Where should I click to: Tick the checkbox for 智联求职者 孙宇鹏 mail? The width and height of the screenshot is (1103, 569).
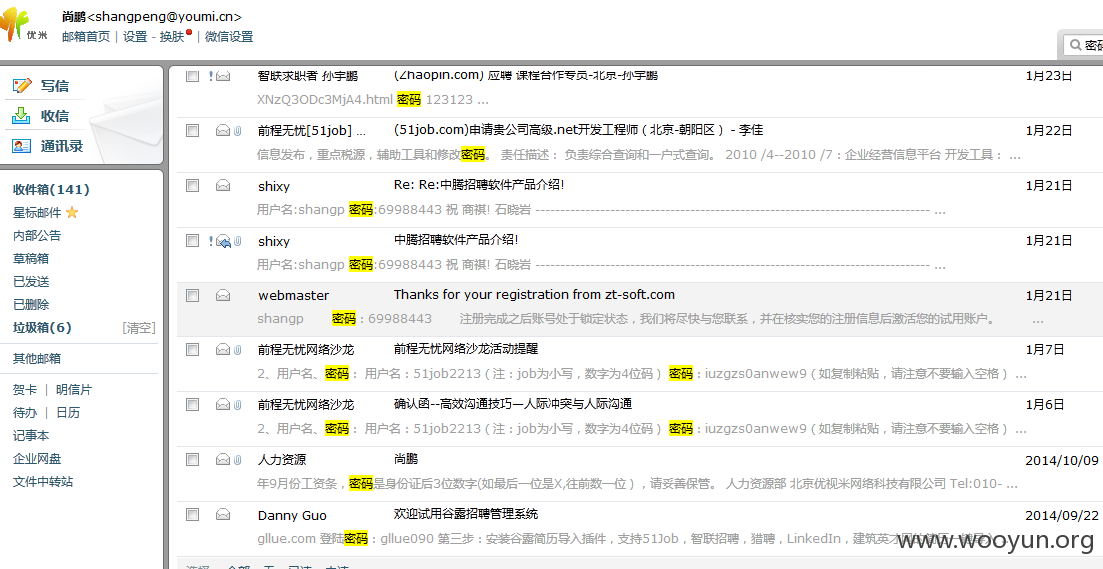(192, 76)
